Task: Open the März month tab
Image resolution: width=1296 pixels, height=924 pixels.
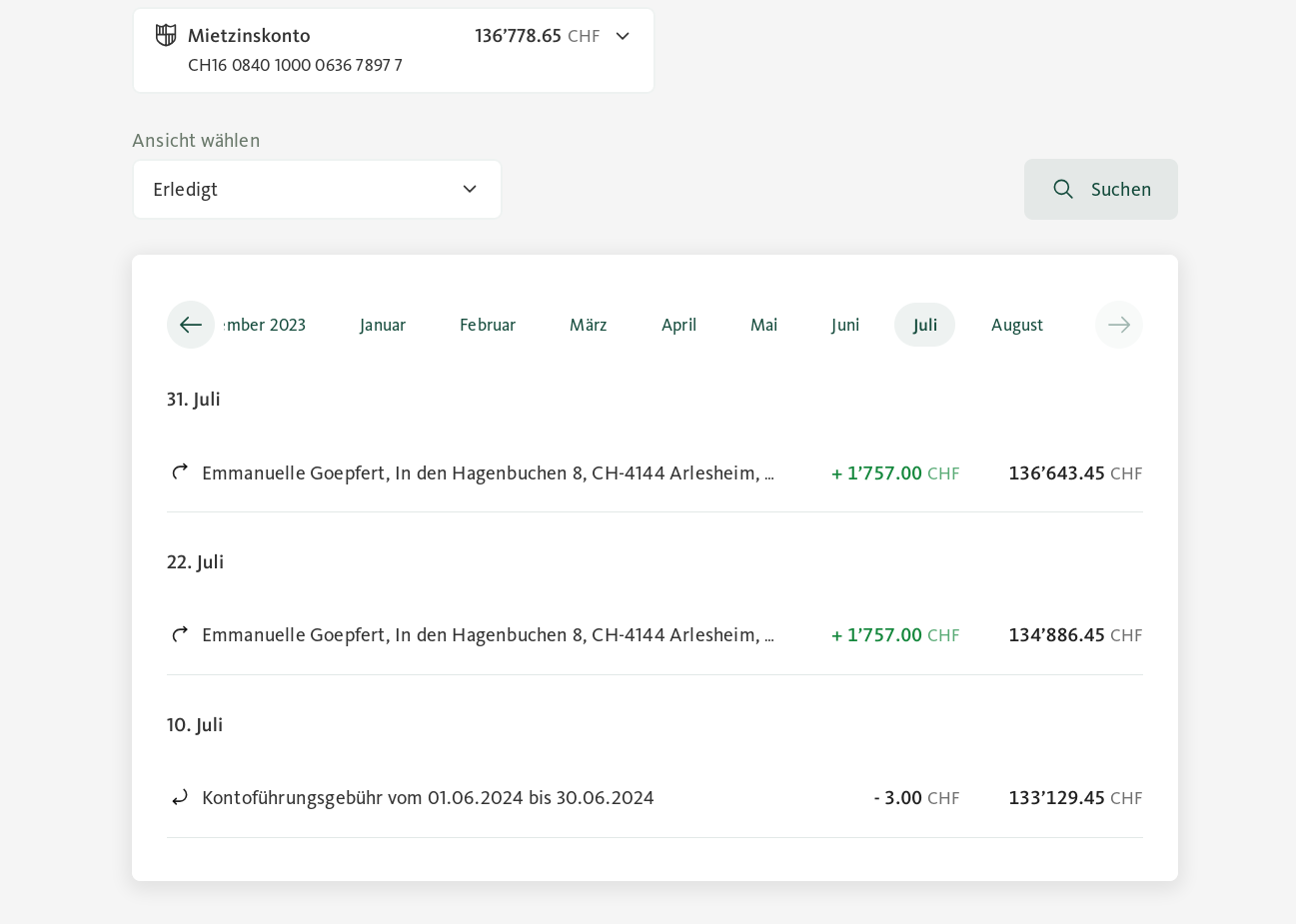Action: coord(589,325)
